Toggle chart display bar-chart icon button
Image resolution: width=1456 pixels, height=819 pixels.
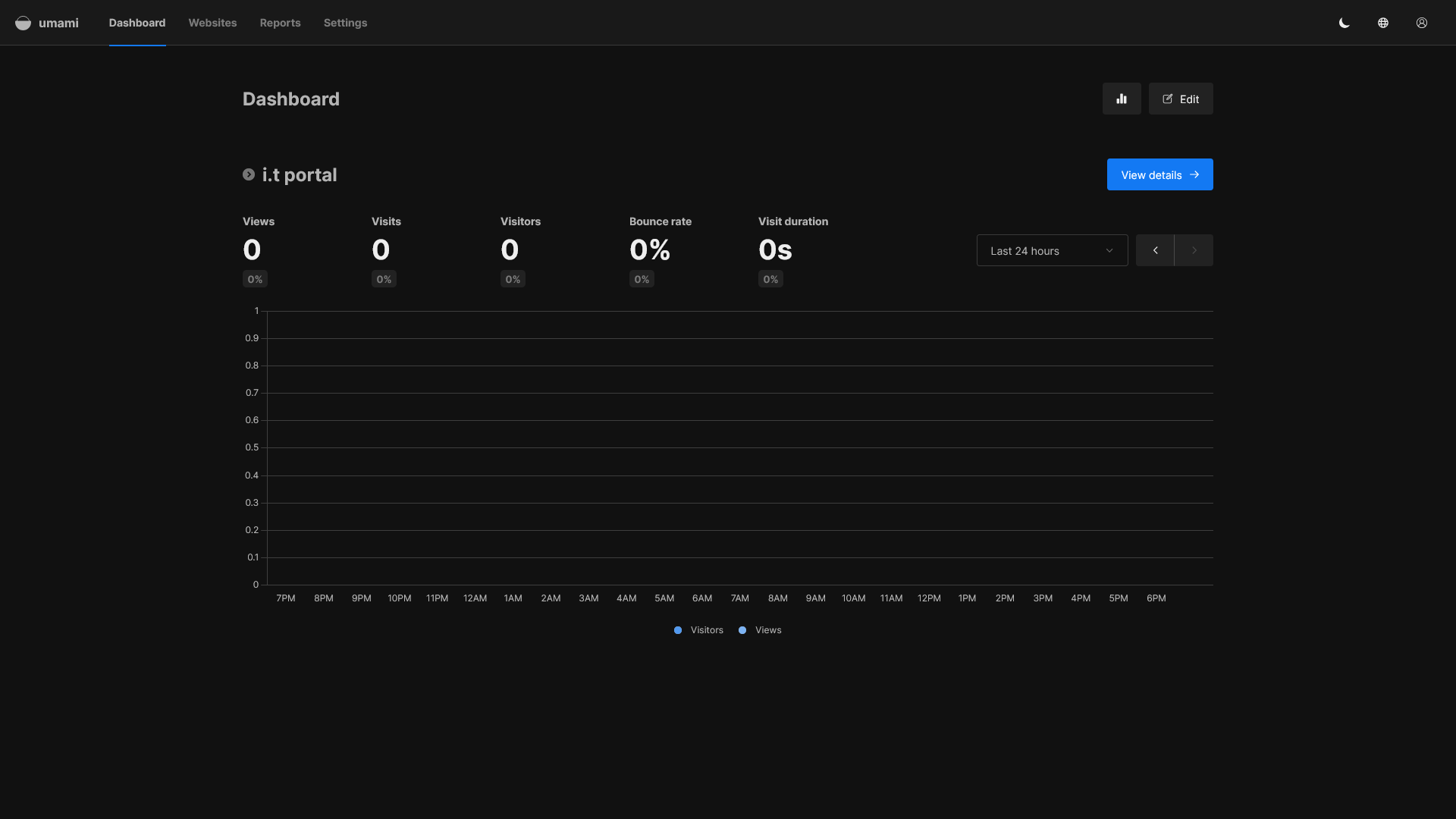(x=1122, y=99)
